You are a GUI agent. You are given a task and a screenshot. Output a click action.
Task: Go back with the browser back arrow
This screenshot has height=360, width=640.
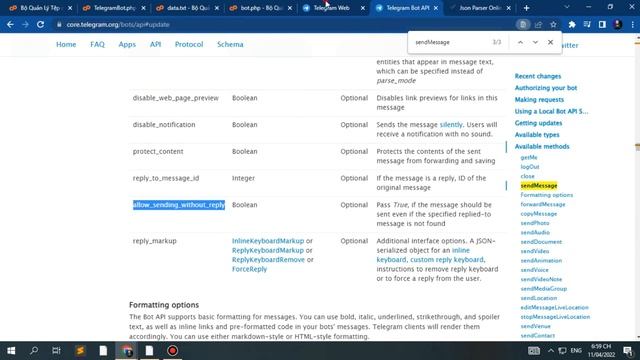(10, 24)
